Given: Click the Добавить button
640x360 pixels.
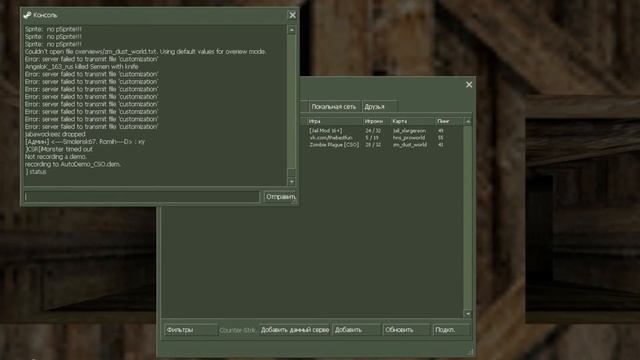Looking at the screenshot, I should coord(356,330).
